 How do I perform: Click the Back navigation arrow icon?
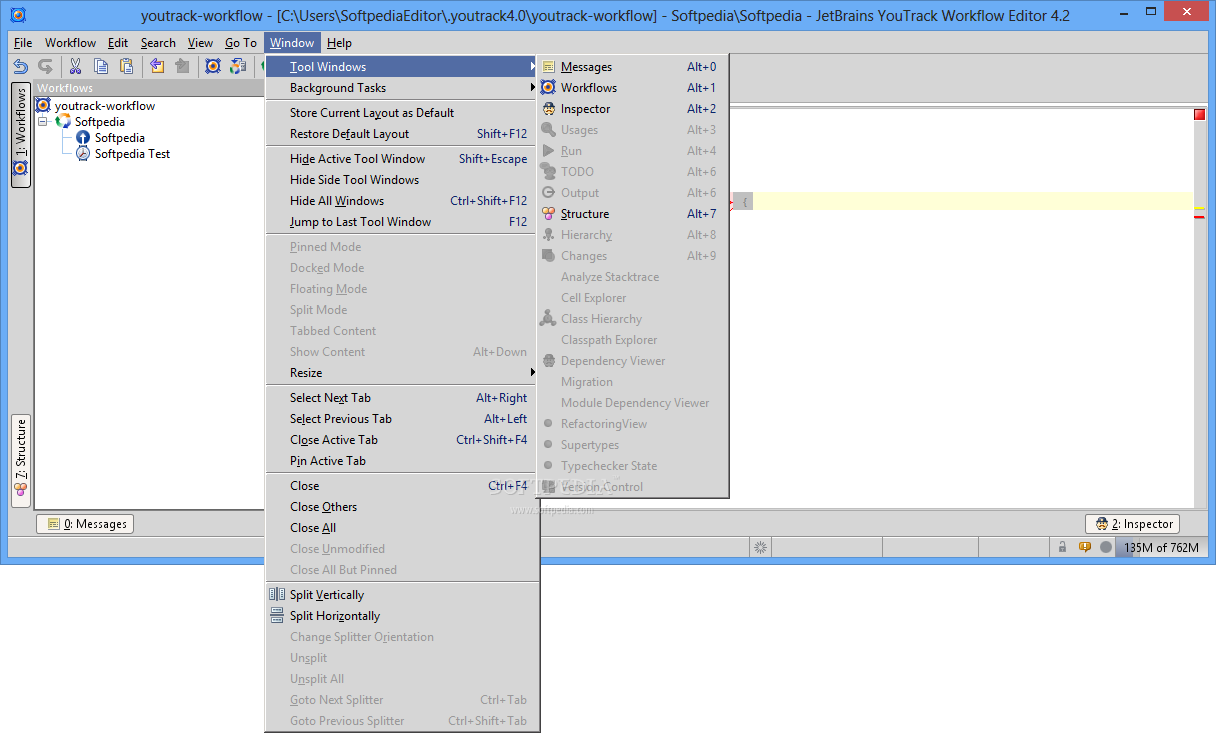157,66
